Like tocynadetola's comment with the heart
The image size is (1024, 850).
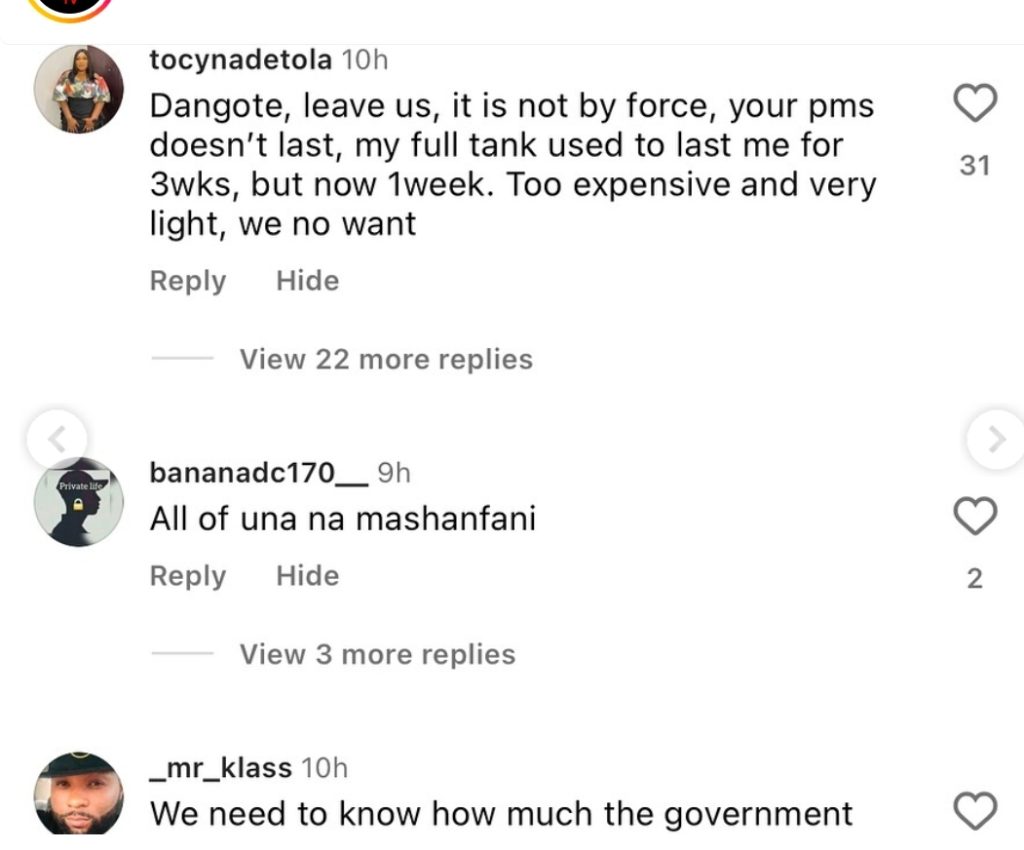click(975, 104)
